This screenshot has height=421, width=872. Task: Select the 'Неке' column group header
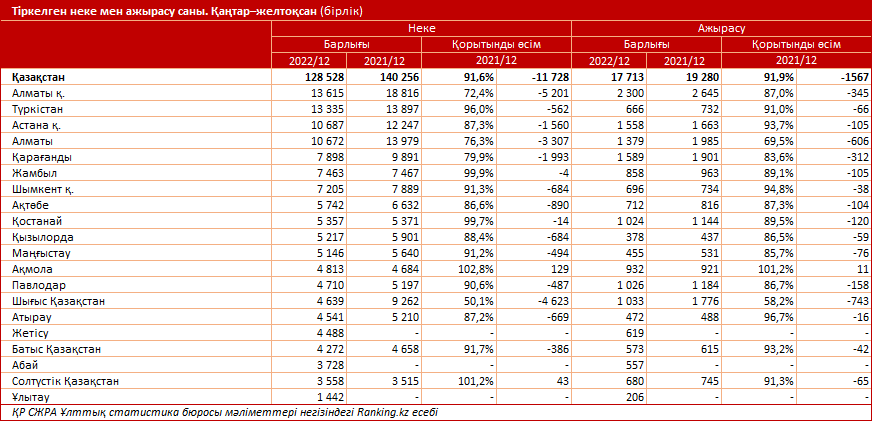(x=421, y=31)
